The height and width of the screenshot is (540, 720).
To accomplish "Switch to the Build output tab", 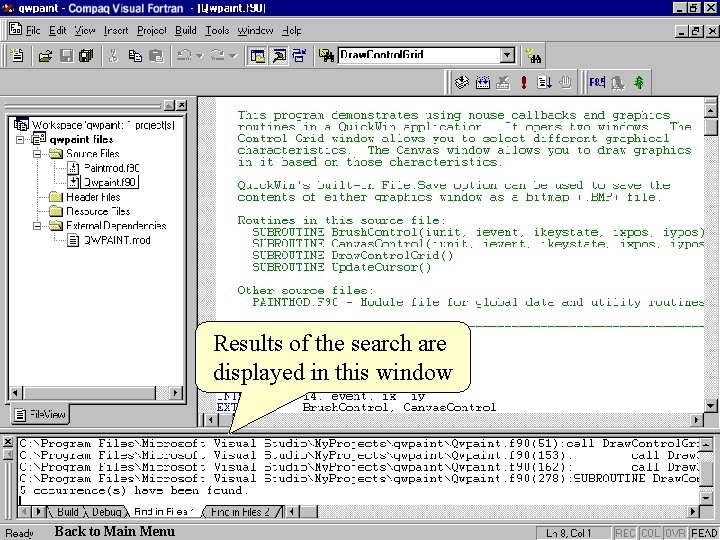I will click(68, 512).
